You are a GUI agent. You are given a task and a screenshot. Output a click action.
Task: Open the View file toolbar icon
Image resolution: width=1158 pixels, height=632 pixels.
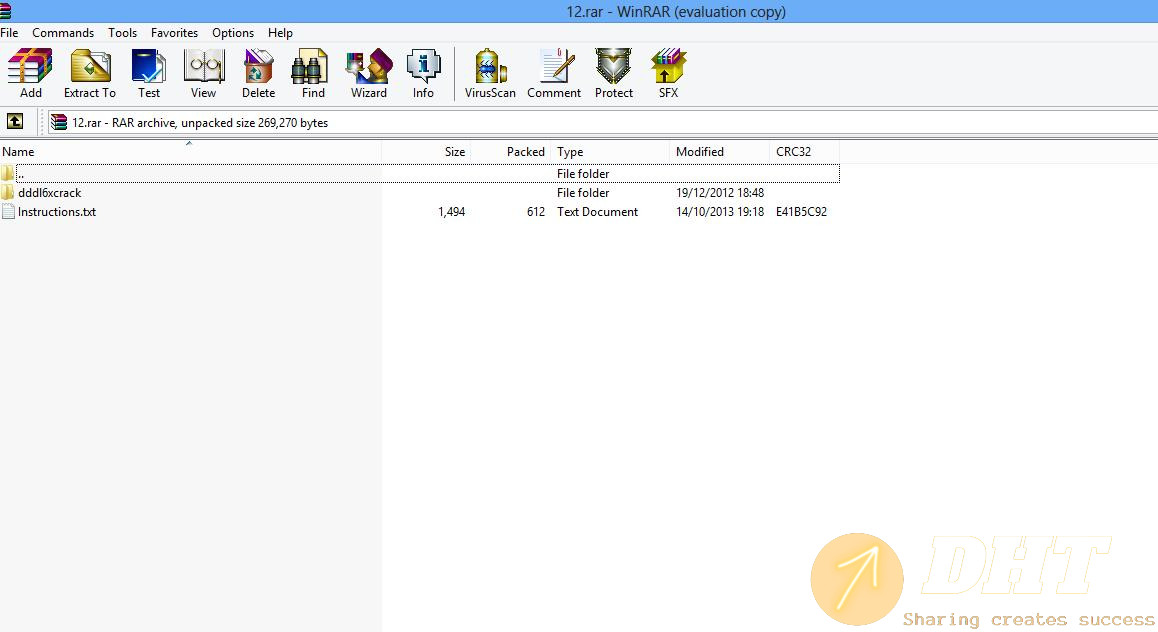[203, 74]
